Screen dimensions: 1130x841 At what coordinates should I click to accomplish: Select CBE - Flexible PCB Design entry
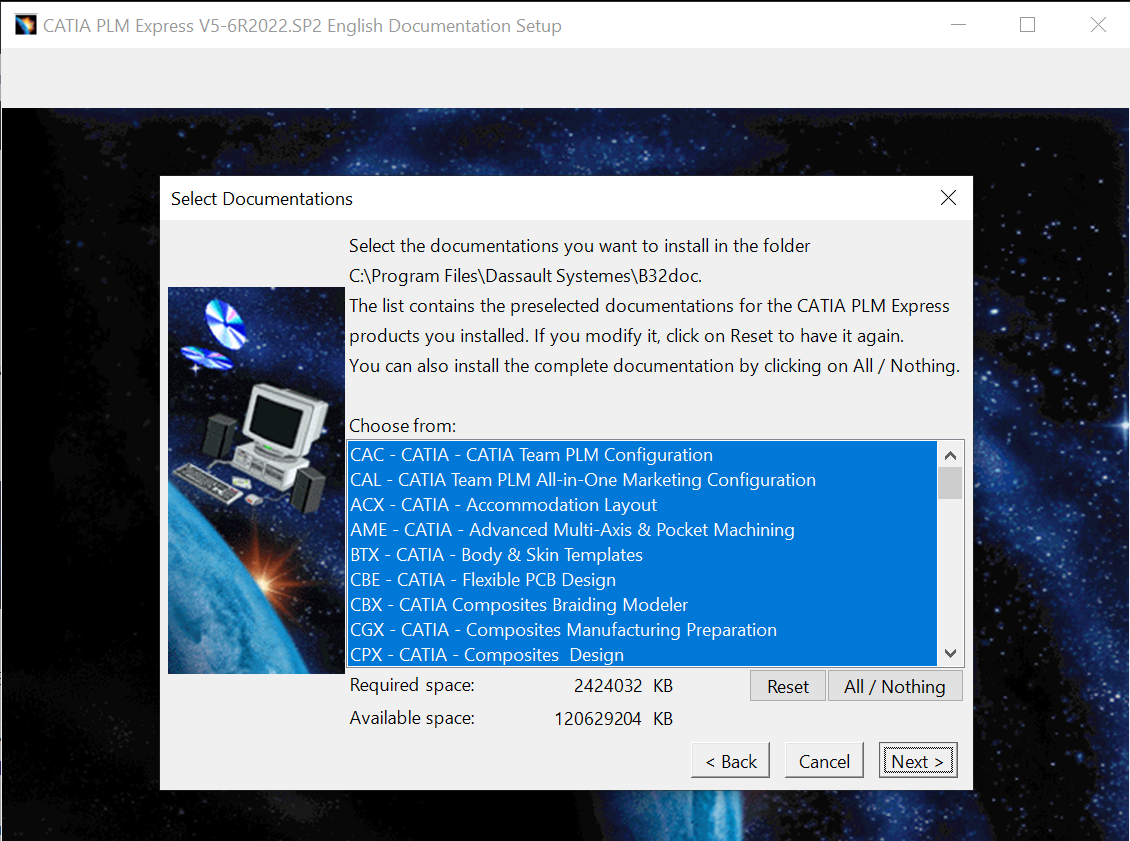tap(642, 579)
